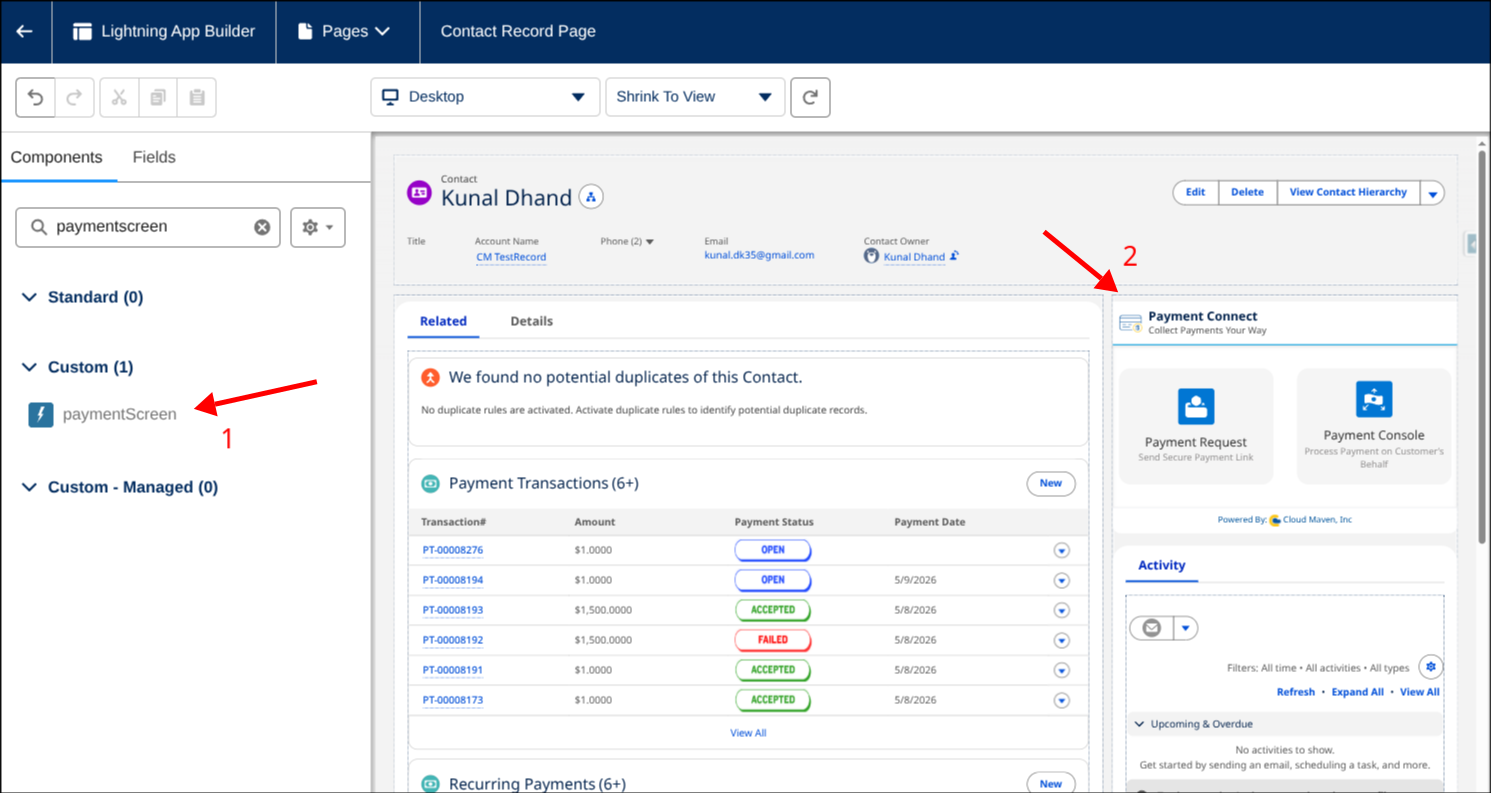The width and height of the screenshot is (1491, 793).
Task: Open the email activity dropdown arrow
Action: 1185,628
